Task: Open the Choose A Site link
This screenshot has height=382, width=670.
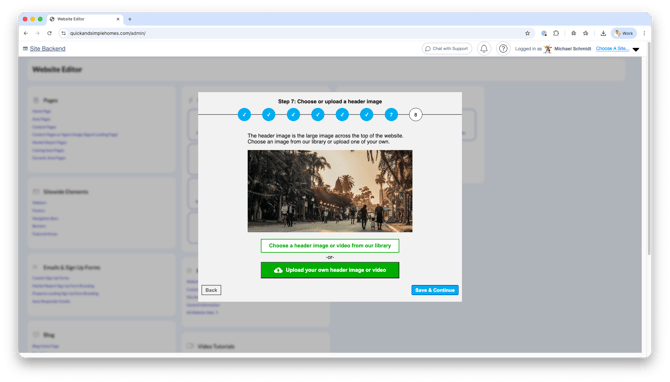Action: [x=612, y=49]
